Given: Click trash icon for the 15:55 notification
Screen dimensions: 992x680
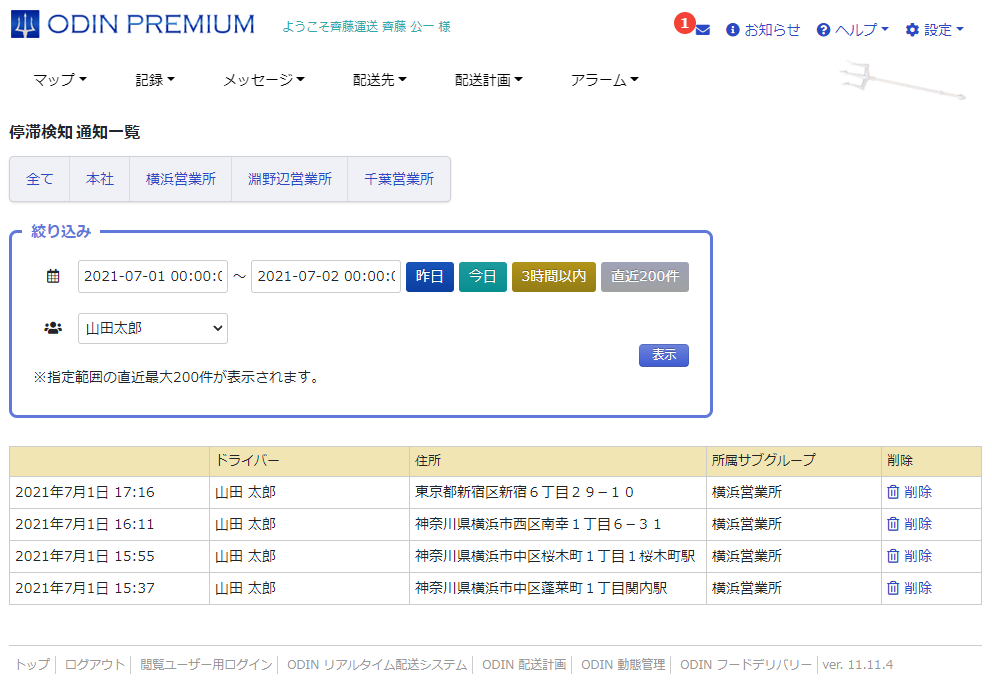Looking at the screenshot, I should [x=892, y=556].
